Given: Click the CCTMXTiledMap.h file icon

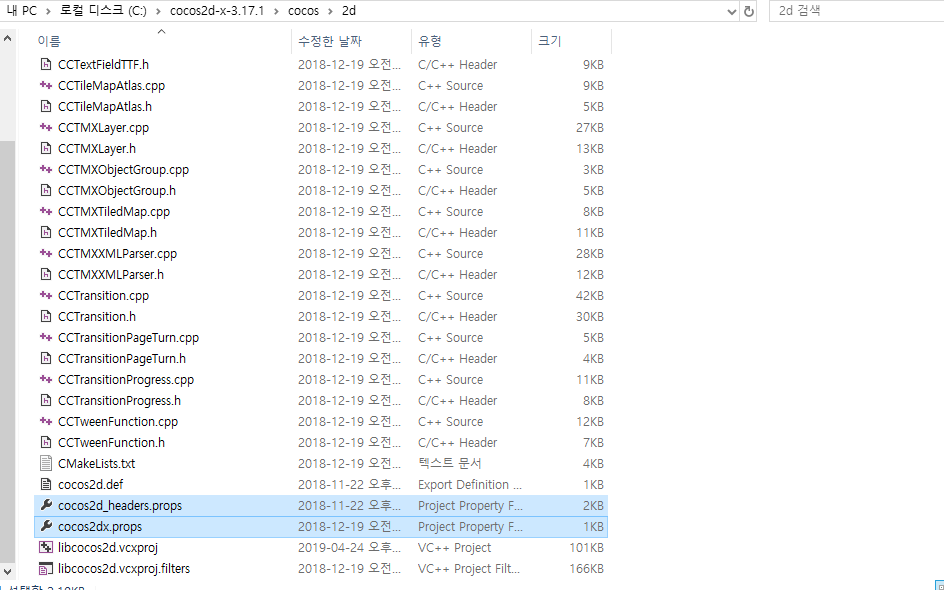Looking at the screenshot, I should pos(46,232).
